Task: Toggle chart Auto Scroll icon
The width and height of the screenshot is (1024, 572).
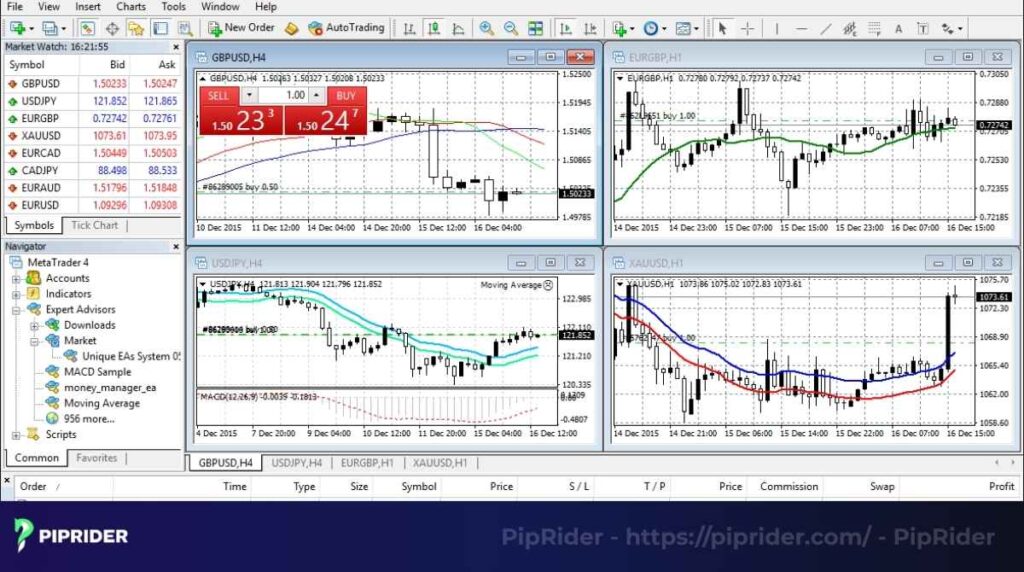Action: pyautogui.click(x=566, y=28)
